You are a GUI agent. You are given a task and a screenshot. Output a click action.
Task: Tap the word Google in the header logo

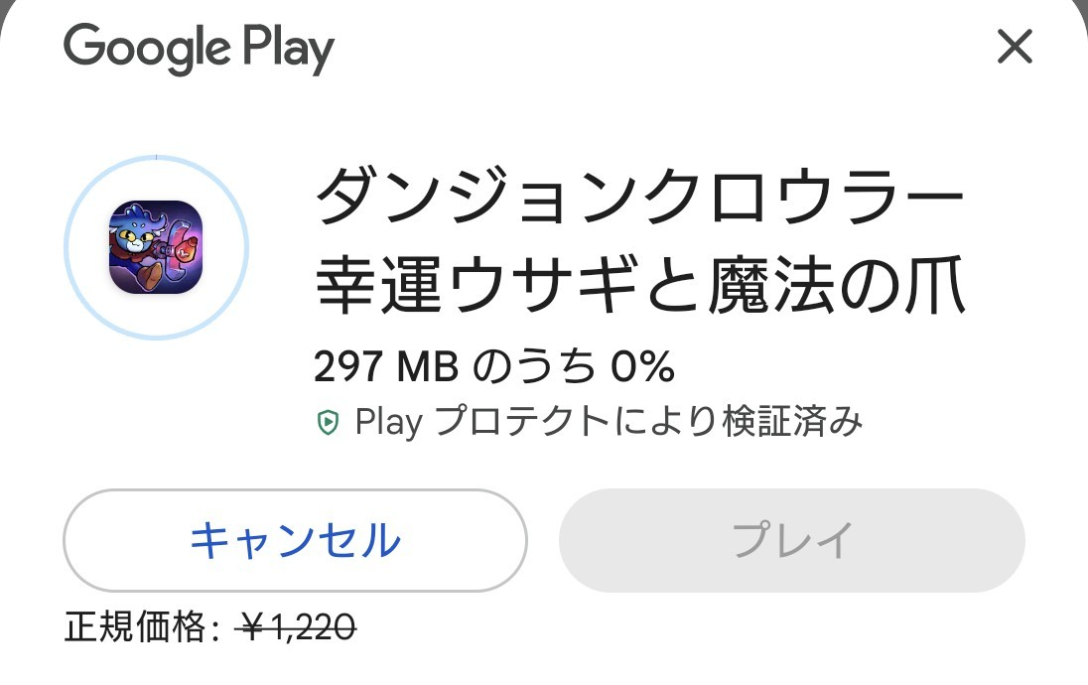tap(147, 47)
